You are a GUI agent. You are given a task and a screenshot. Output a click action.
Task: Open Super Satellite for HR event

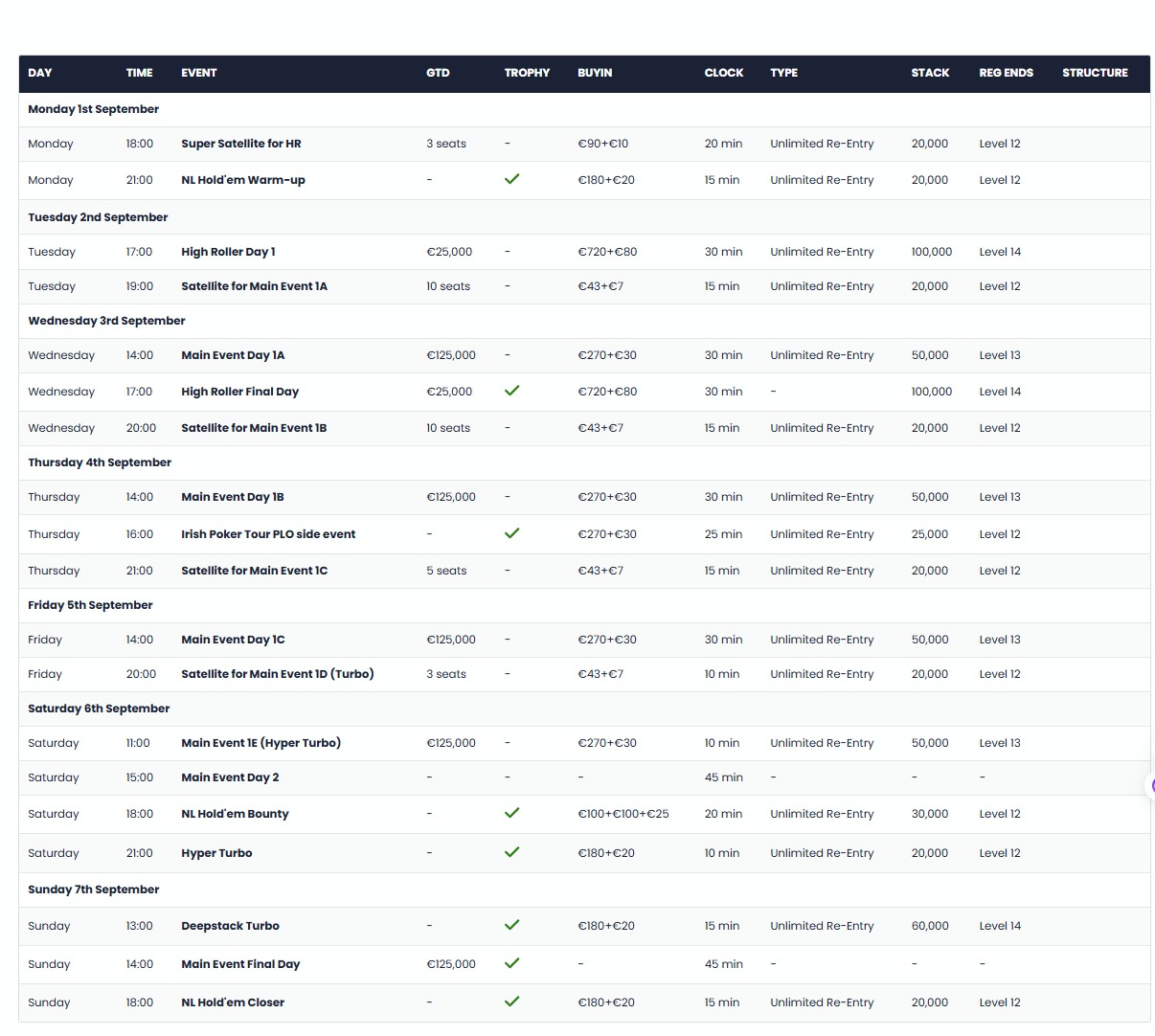(x=241, y=144)
